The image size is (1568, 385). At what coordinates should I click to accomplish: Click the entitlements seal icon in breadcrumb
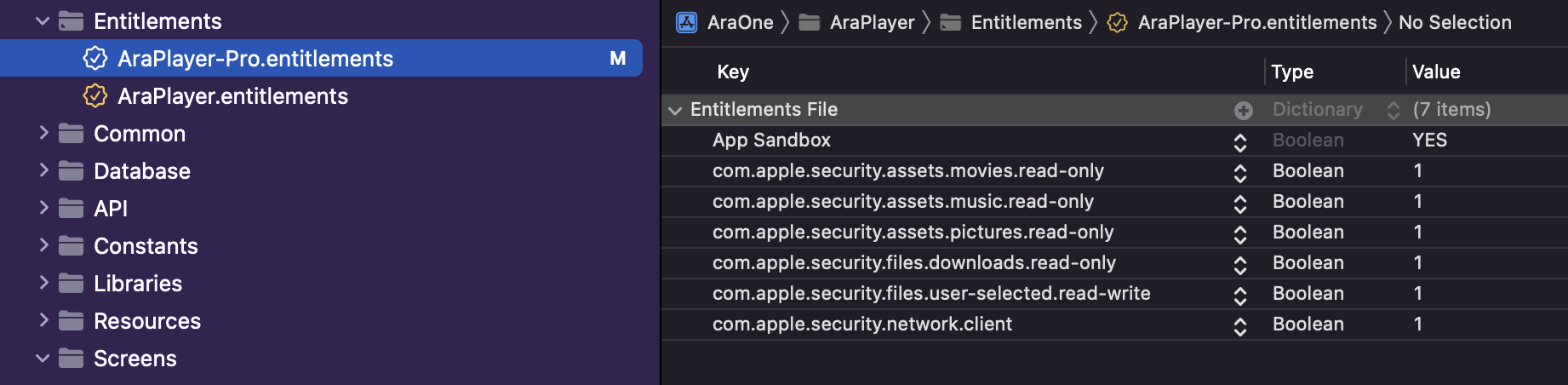(x=1118, y=23)
